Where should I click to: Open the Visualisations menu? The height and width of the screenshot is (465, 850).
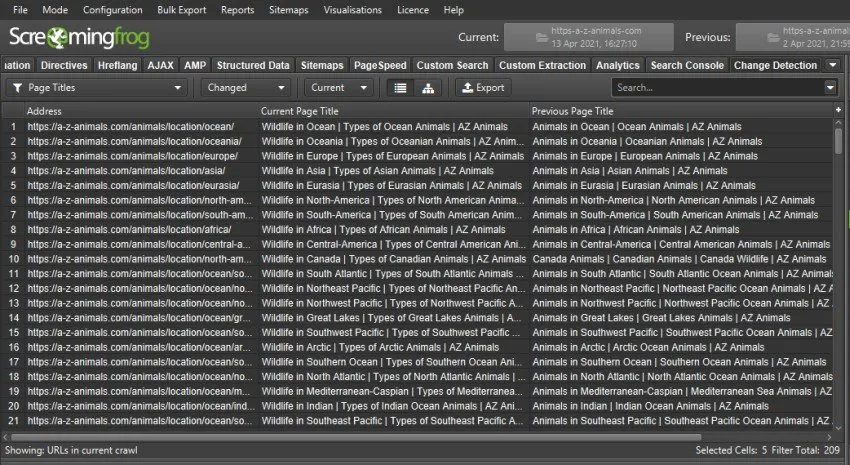pyautogui.click(x=338, y=9)
